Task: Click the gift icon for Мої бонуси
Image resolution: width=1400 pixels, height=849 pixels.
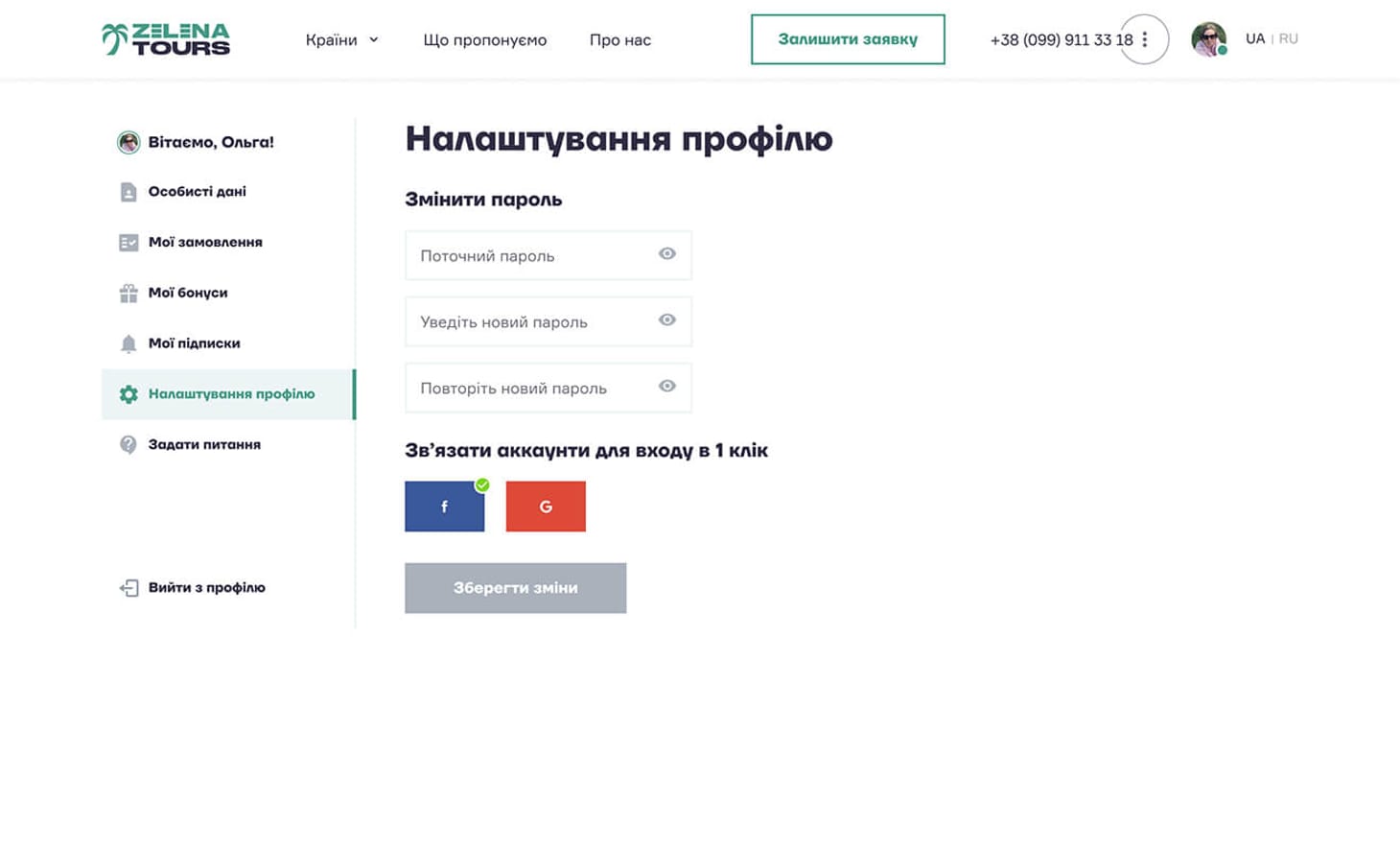Action: (127, 293)
